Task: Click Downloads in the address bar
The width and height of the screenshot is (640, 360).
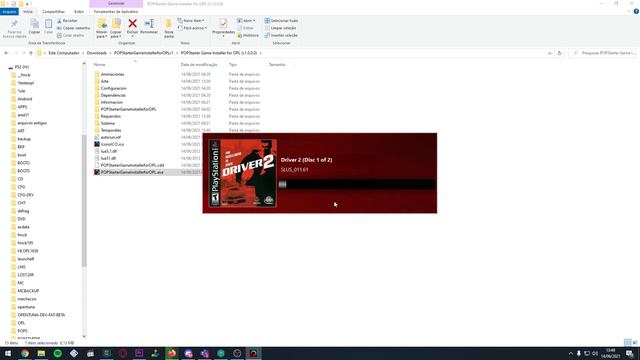Action: 97,53
